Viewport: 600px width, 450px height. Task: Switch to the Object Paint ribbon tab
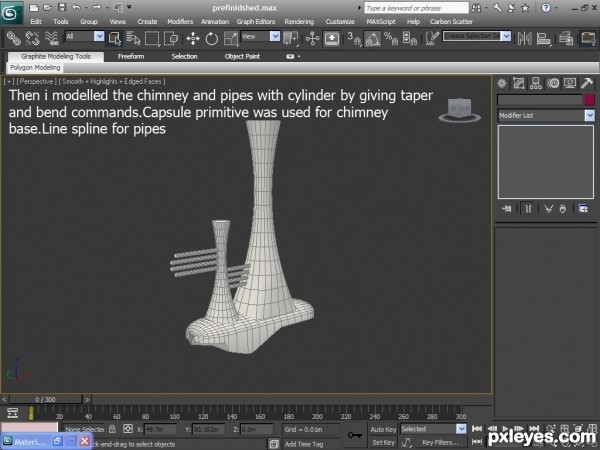tap(242, 56)
